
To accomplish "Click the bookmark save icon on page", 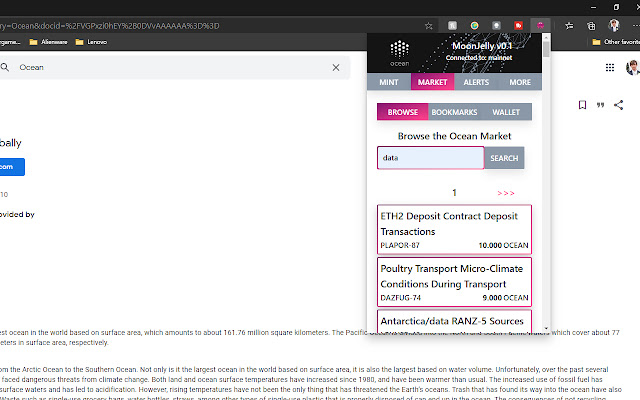I will (582, 105).
